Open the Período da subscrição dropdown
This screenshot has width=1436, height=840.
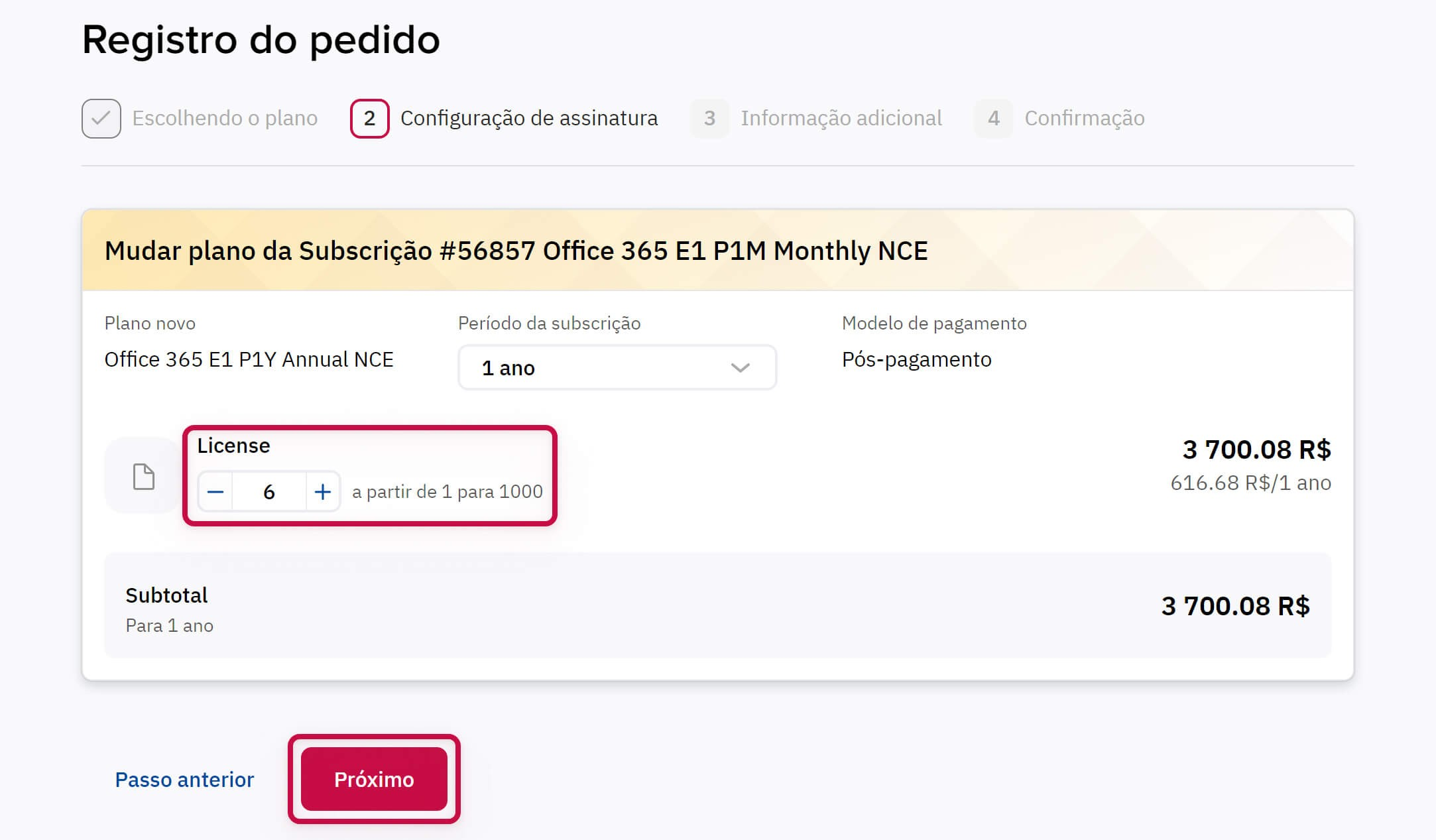click(617, 367)
